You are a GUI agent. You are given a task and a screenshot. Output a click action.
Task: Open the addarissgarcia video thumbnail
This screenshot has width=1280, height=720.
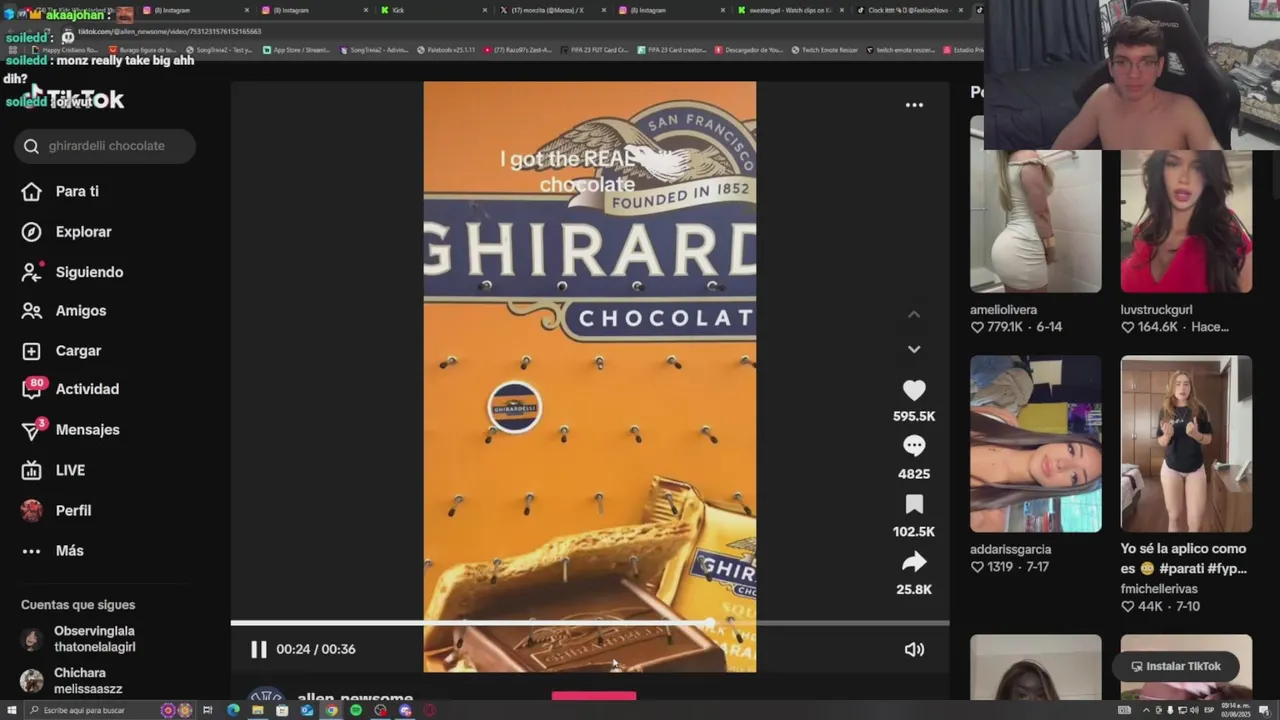point(1035,444)
